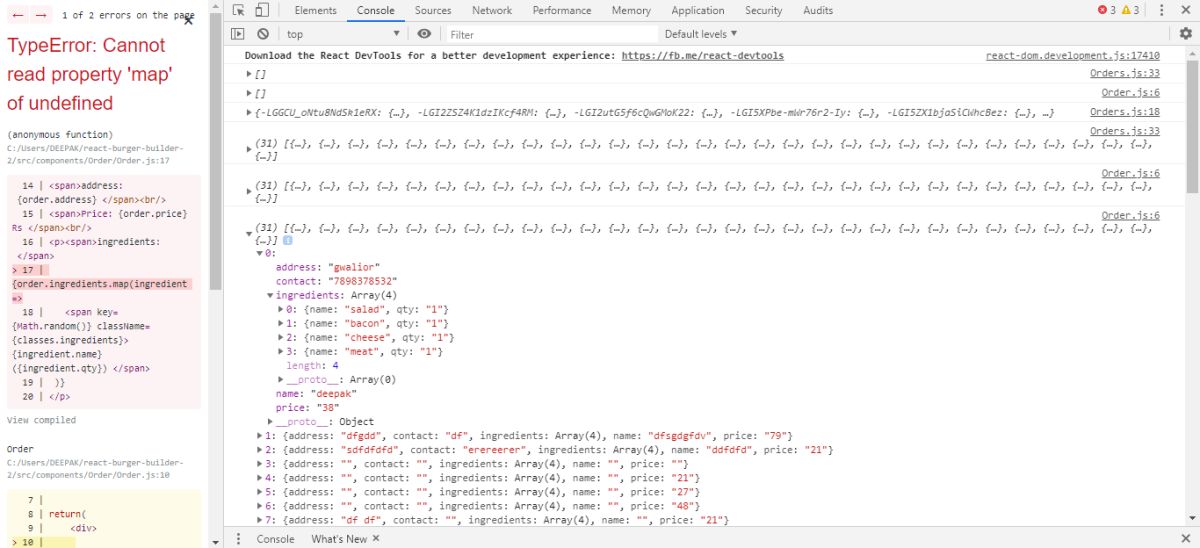1200x548 pixels.
Task: Click highlighted line 17 order.ingredients.map
Action: click(104, 284)
